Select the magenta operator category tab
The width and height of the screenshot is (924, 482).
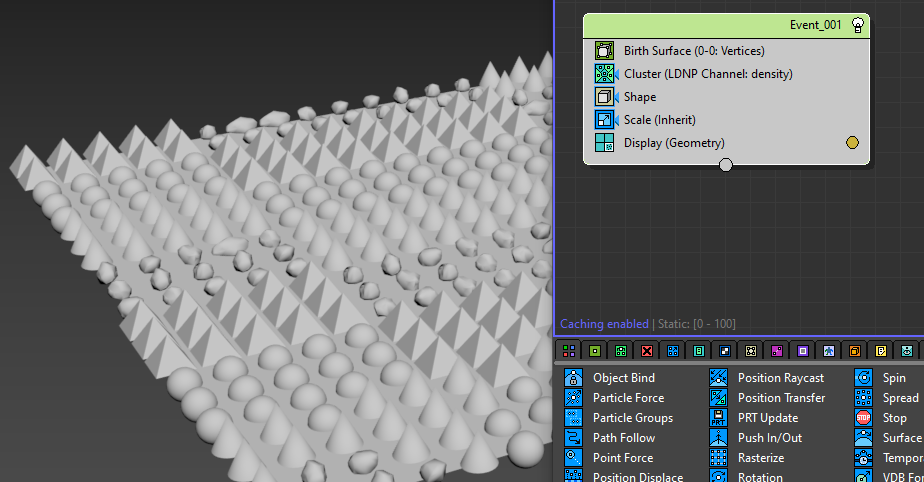pyautogui.click(x=776, y=351)
